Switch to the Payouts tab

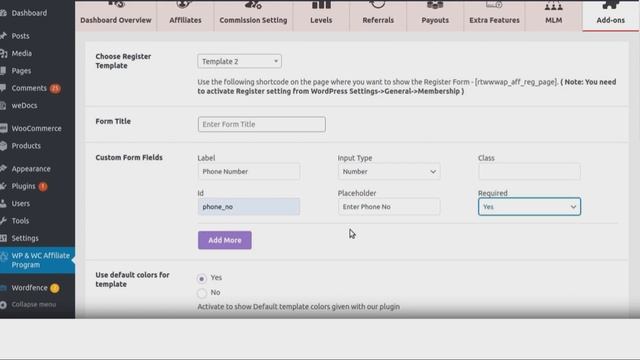[x=435, y=16]
